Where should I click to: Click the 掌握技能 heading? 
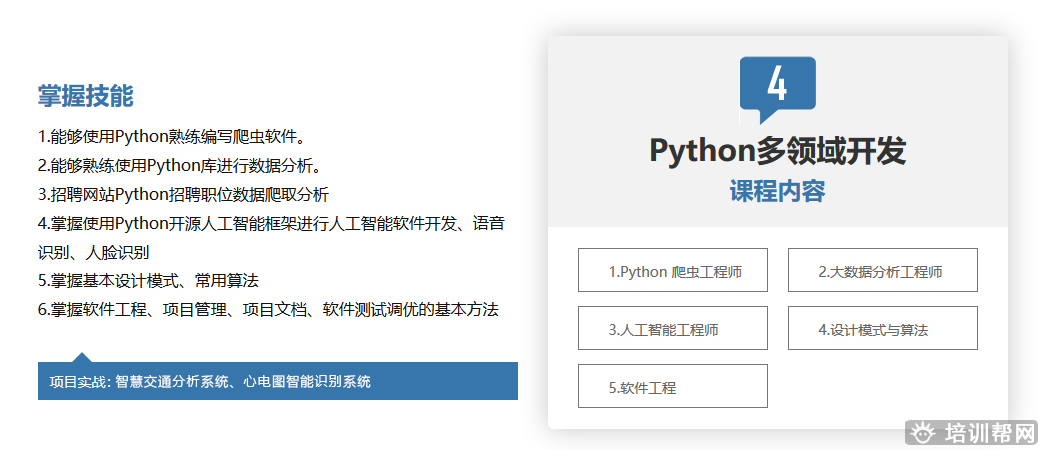point(86,96)
